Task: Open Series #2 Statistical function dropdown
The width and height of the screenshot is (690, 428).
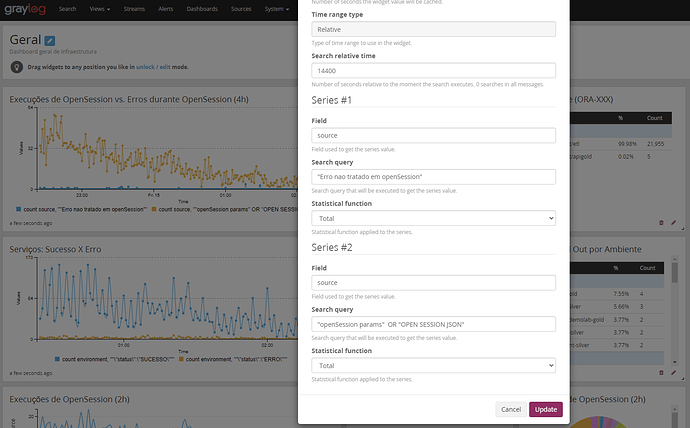Action: click(x=433, y=366)
